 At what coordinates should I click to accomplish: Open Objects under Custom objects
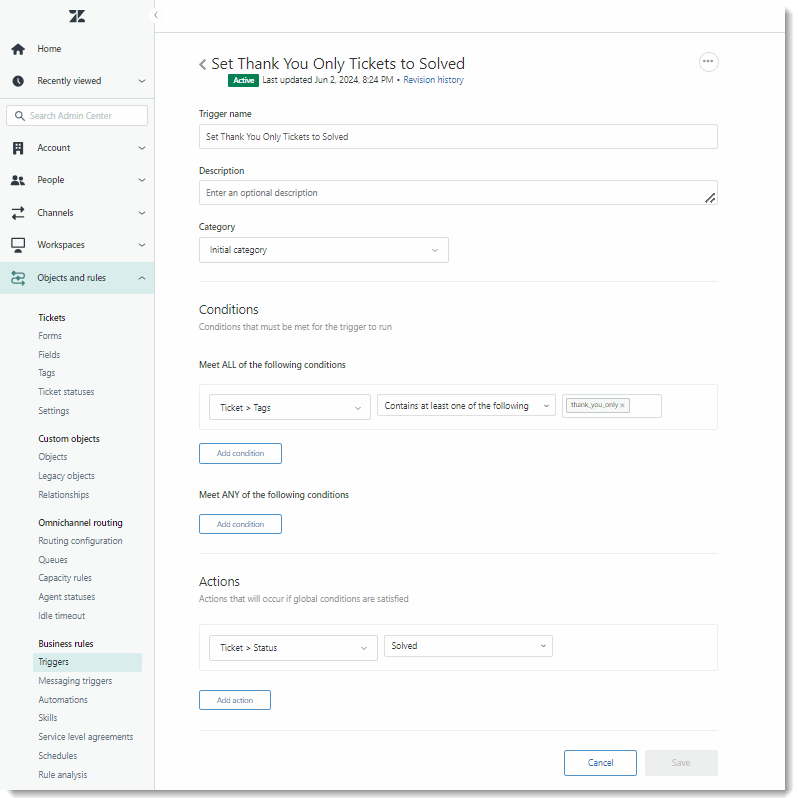pos(52,457)
